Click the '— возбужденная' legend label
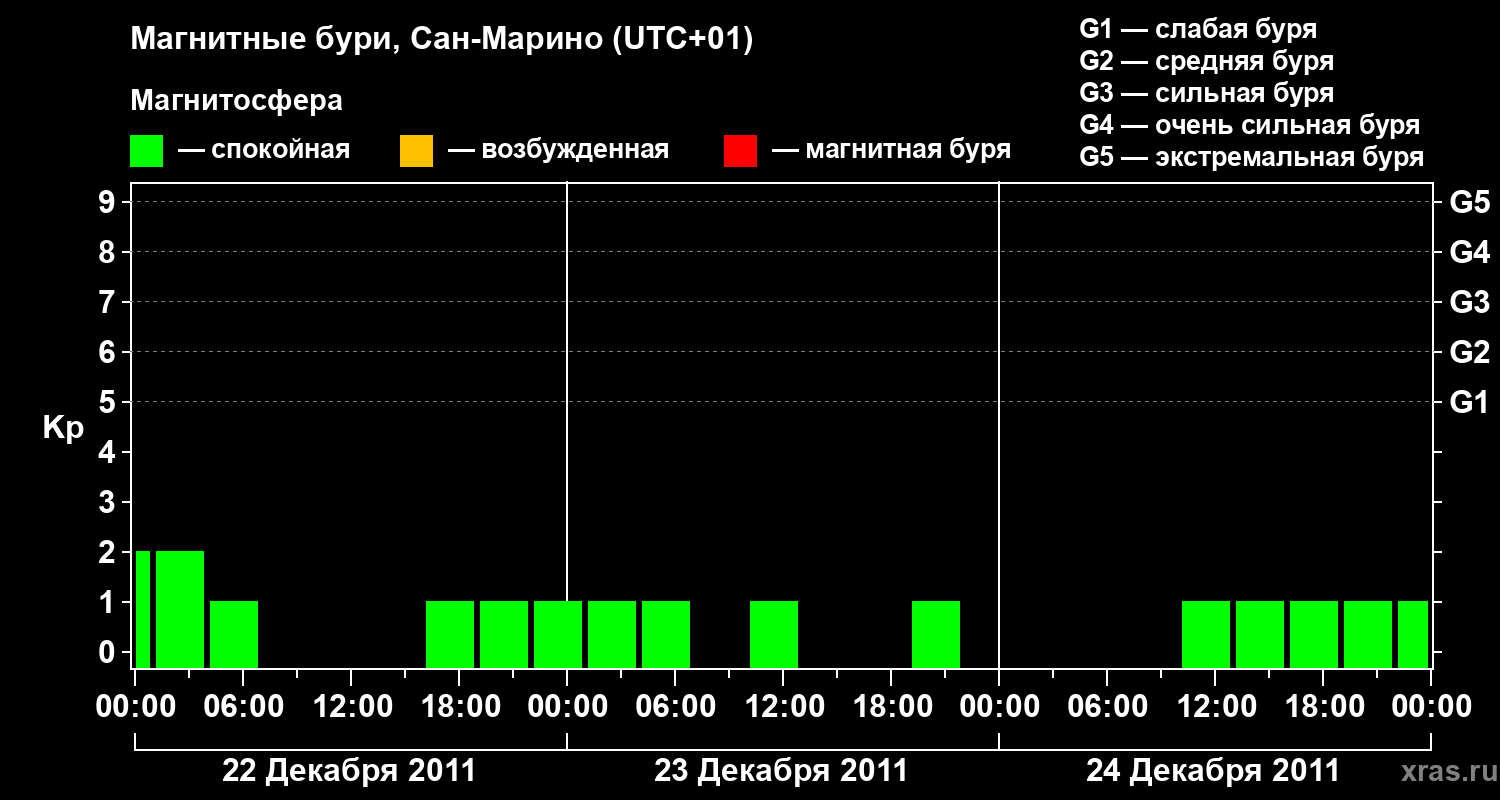Screen dimensions: 1500x800 (559, 151)
